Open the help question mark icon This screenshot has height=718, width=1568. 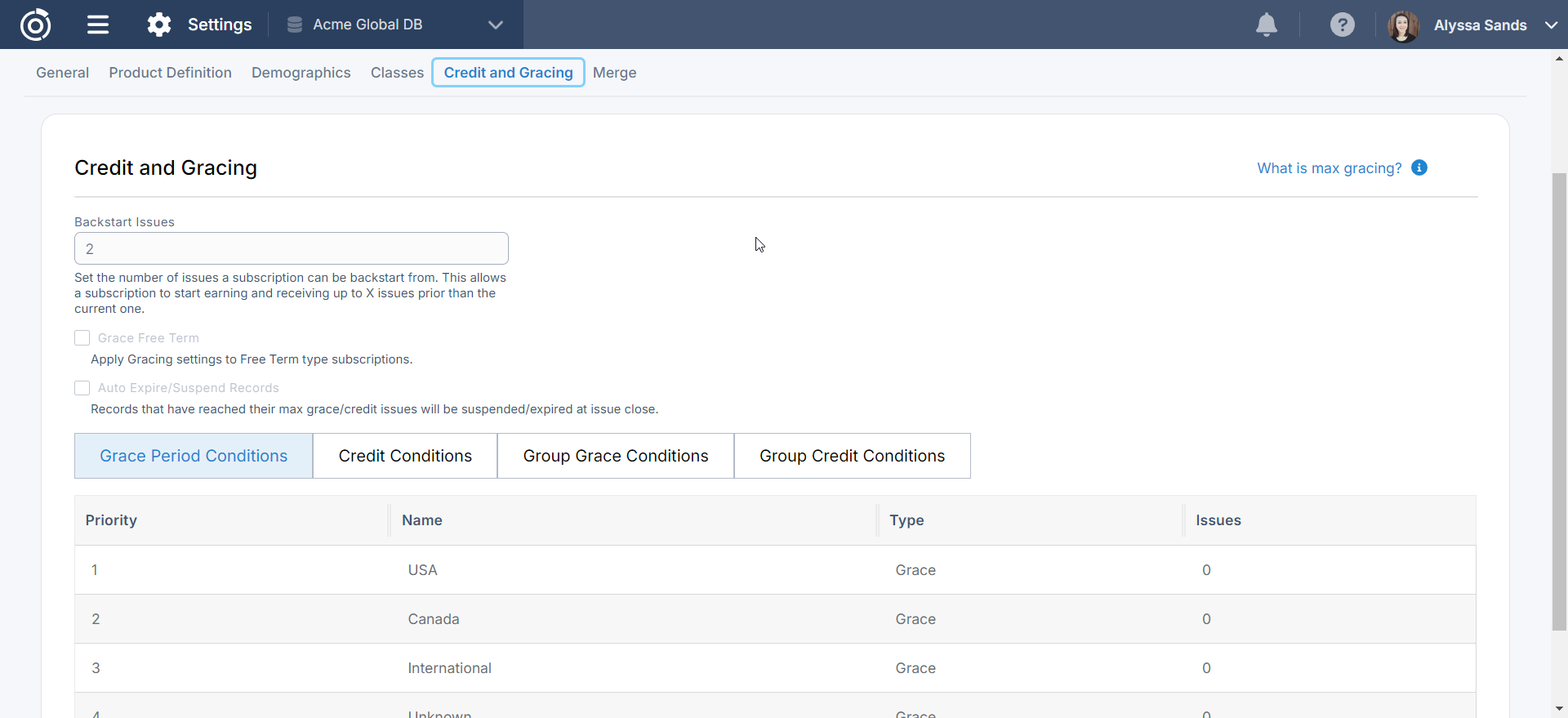1342,25
